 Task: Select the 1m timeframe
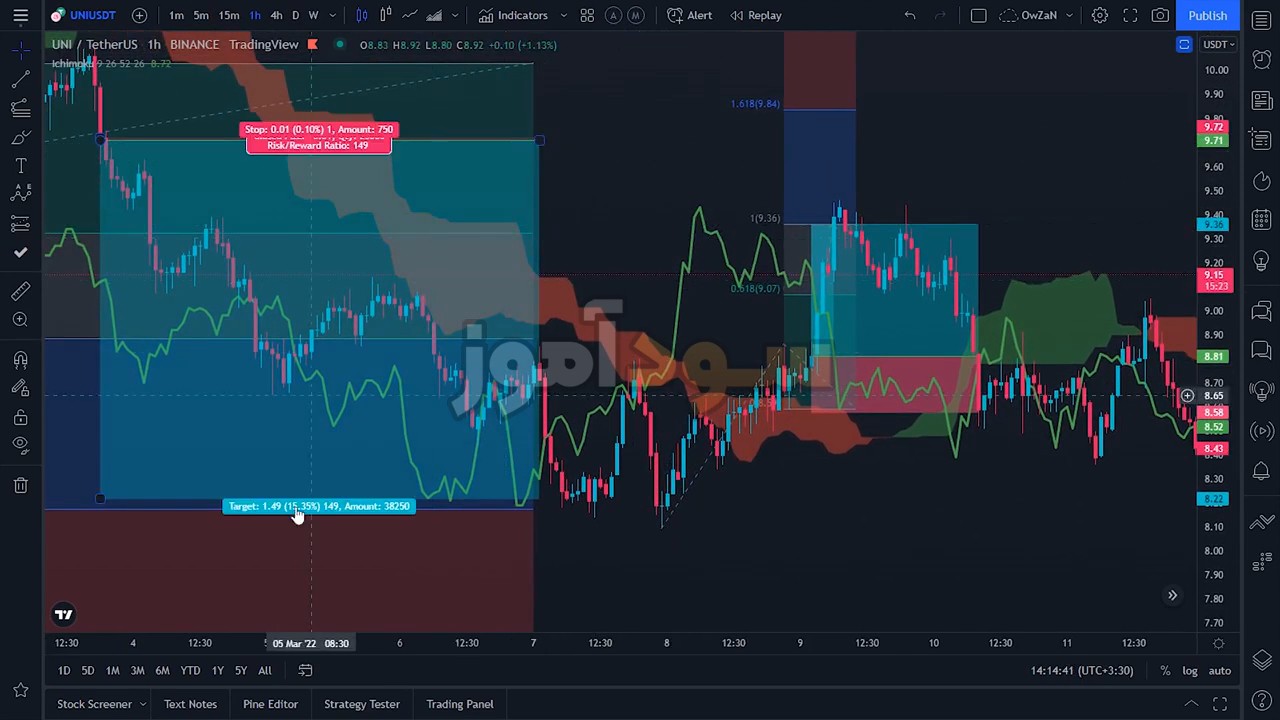(176, 15)
